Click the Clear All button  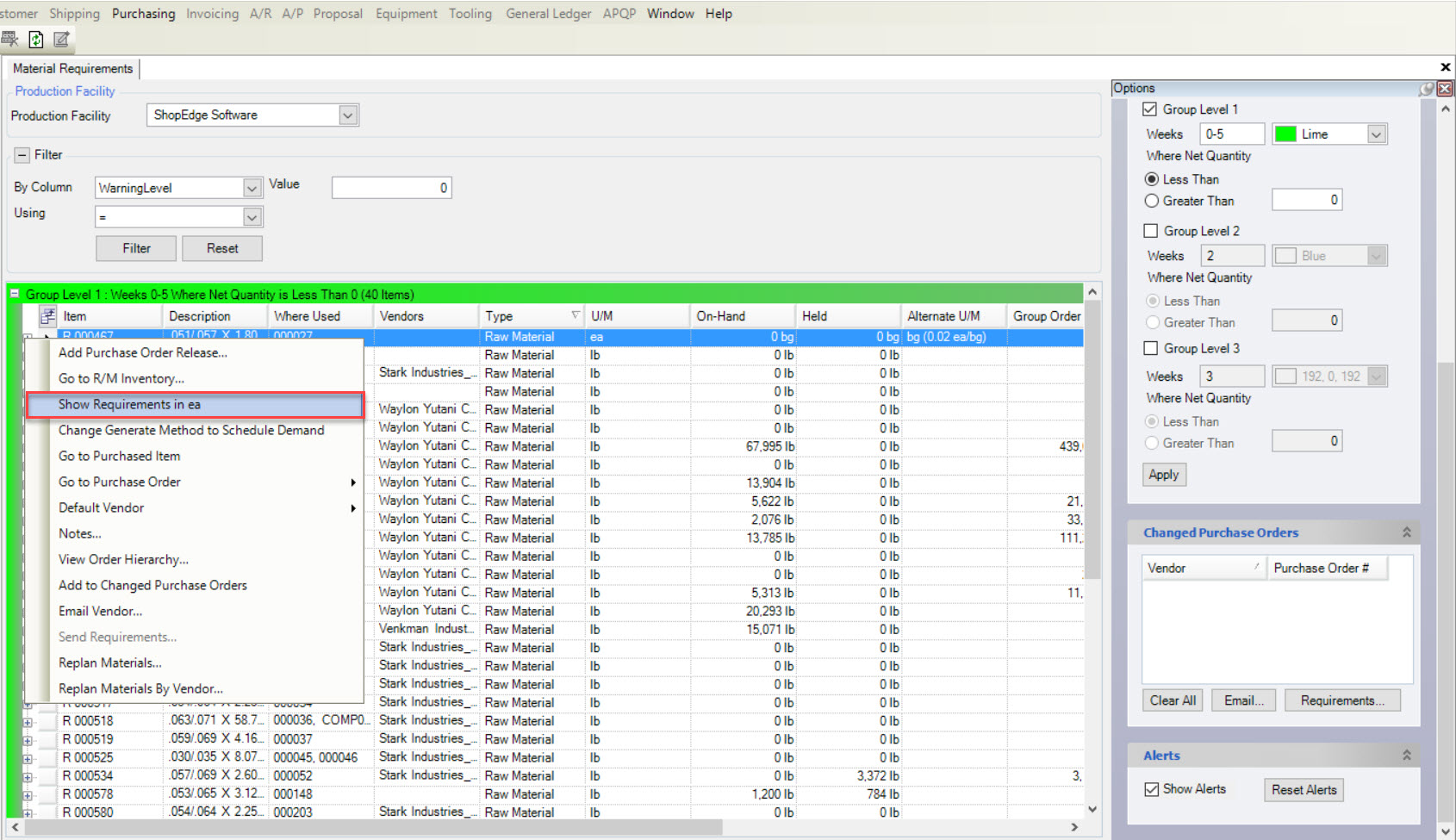[1173, 700]
